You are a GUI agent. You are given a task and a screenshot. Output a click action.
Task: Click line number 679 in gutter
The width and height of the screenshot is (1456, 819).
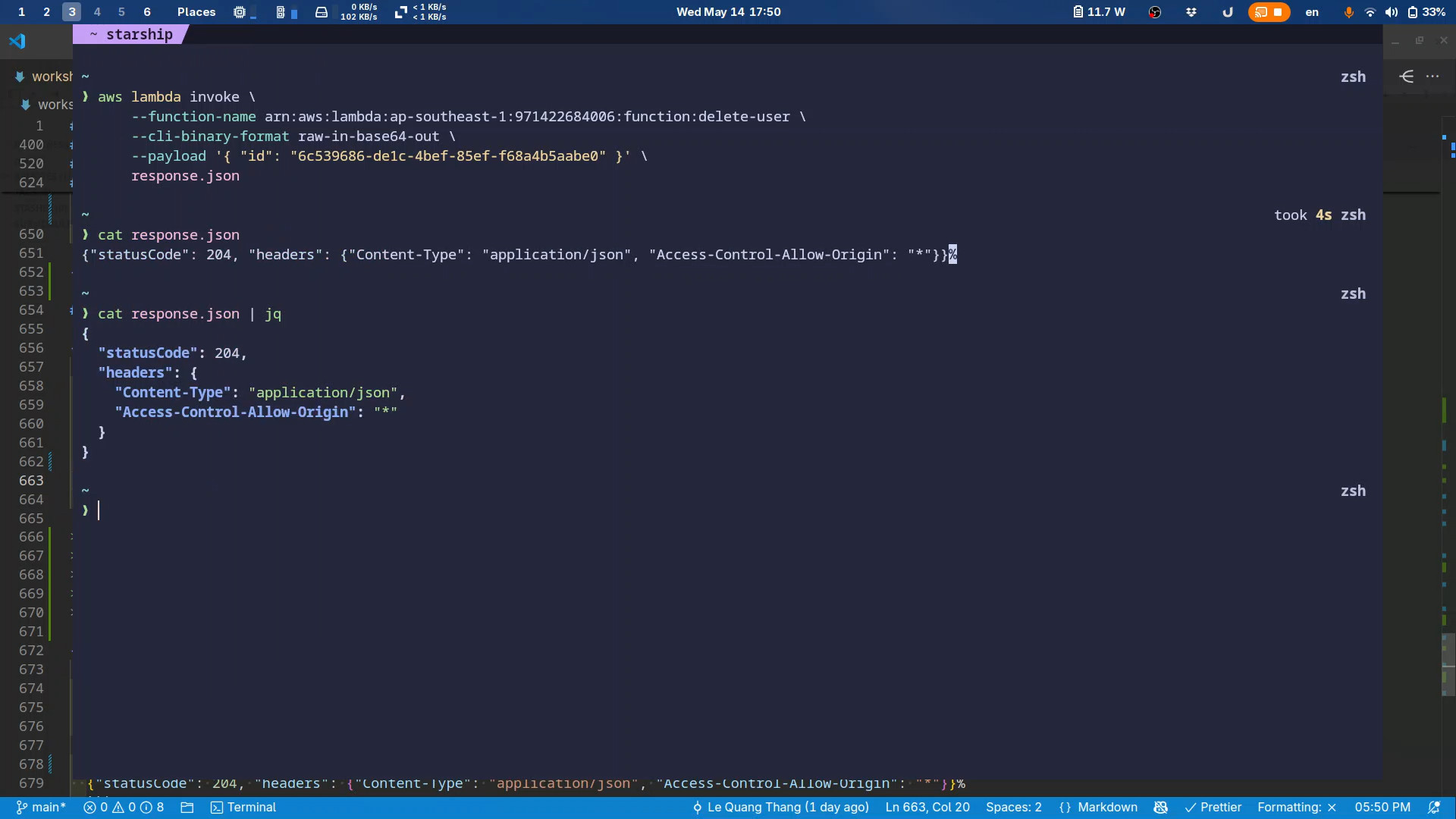tap(31, 783)
